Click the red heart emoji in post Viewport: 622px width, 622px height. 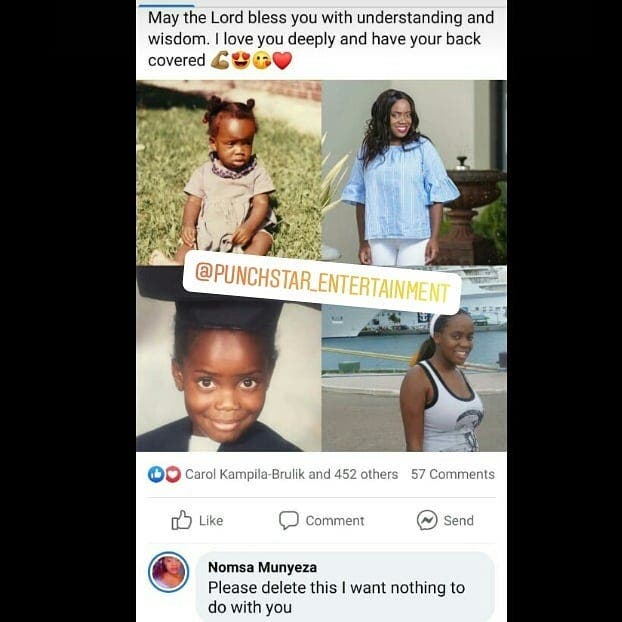pos(282,61)
